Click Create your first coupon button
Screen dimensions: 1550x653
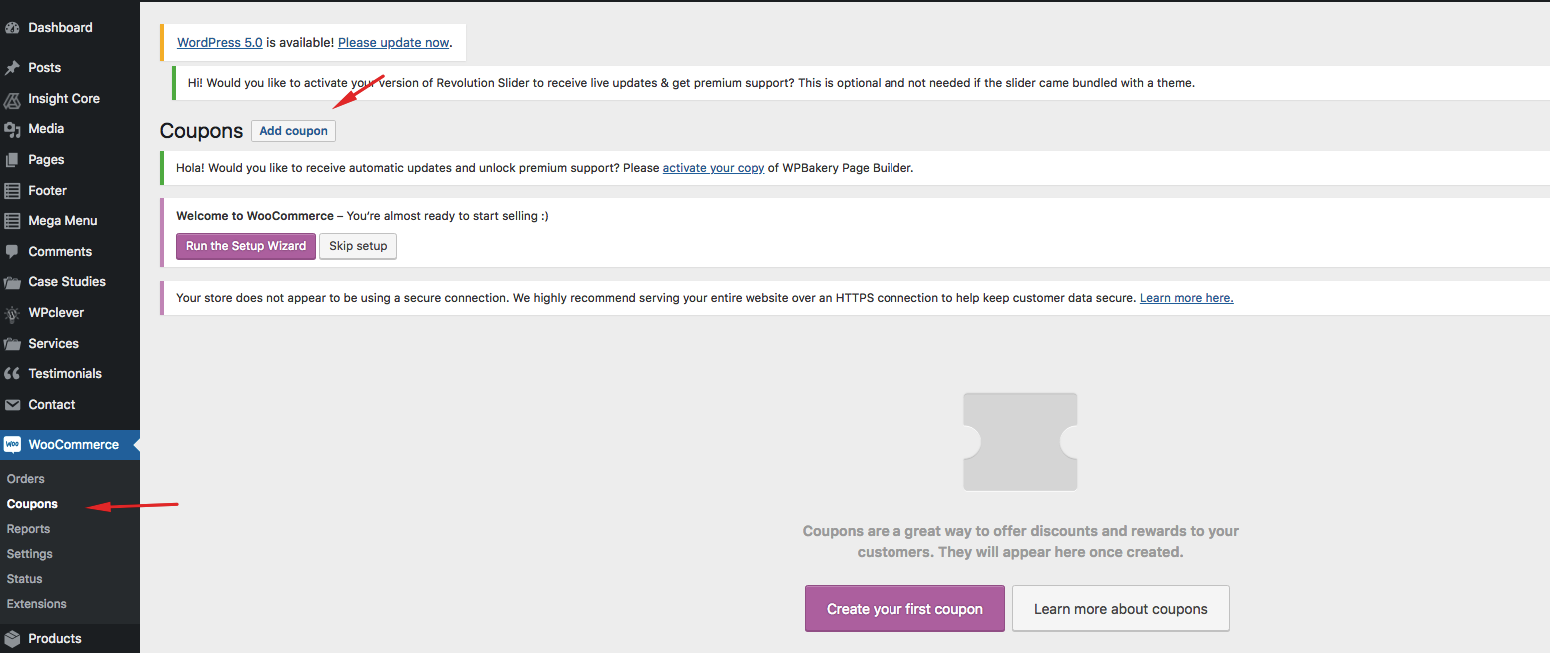[x=905, y=609]
